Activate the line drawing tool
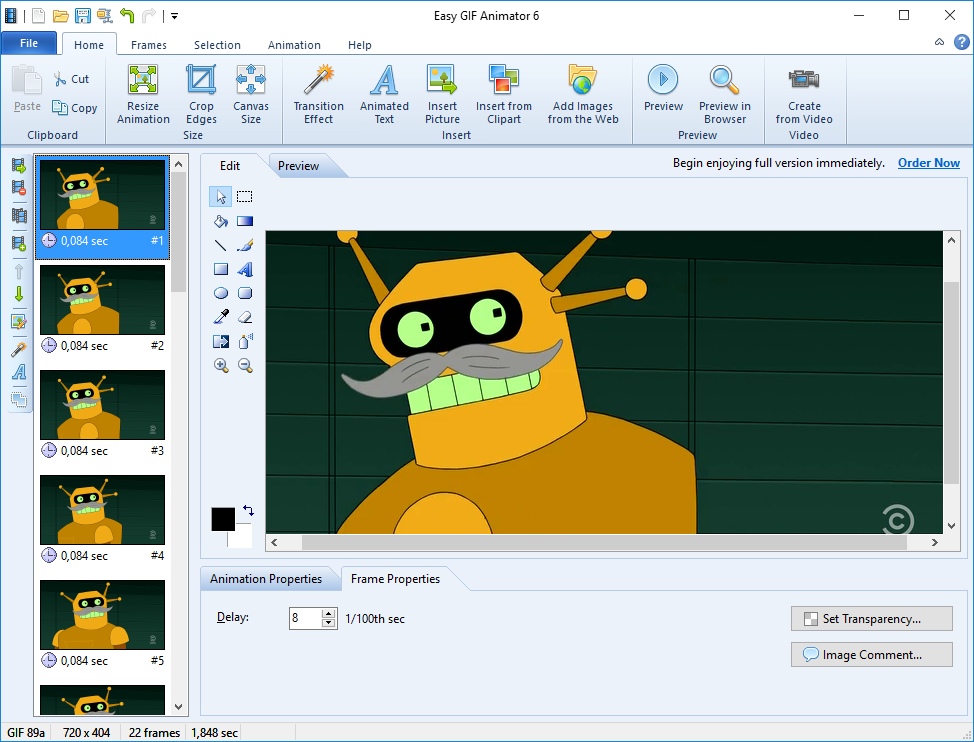 pyautogui.click(x=221, y=245)
